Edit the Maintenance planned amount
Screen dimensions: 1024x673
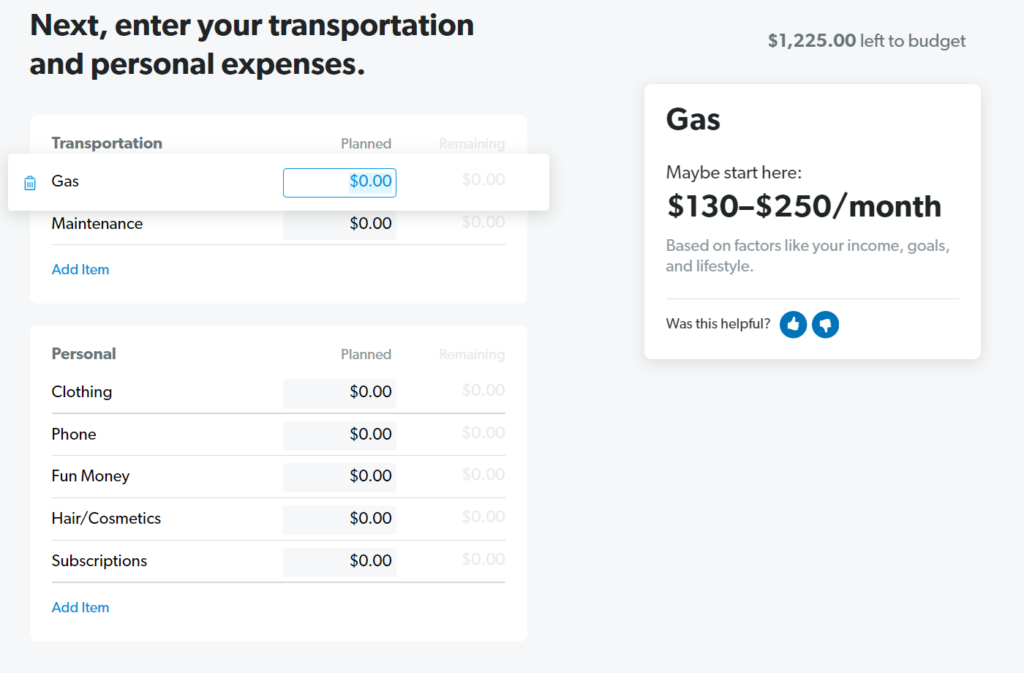339,224
